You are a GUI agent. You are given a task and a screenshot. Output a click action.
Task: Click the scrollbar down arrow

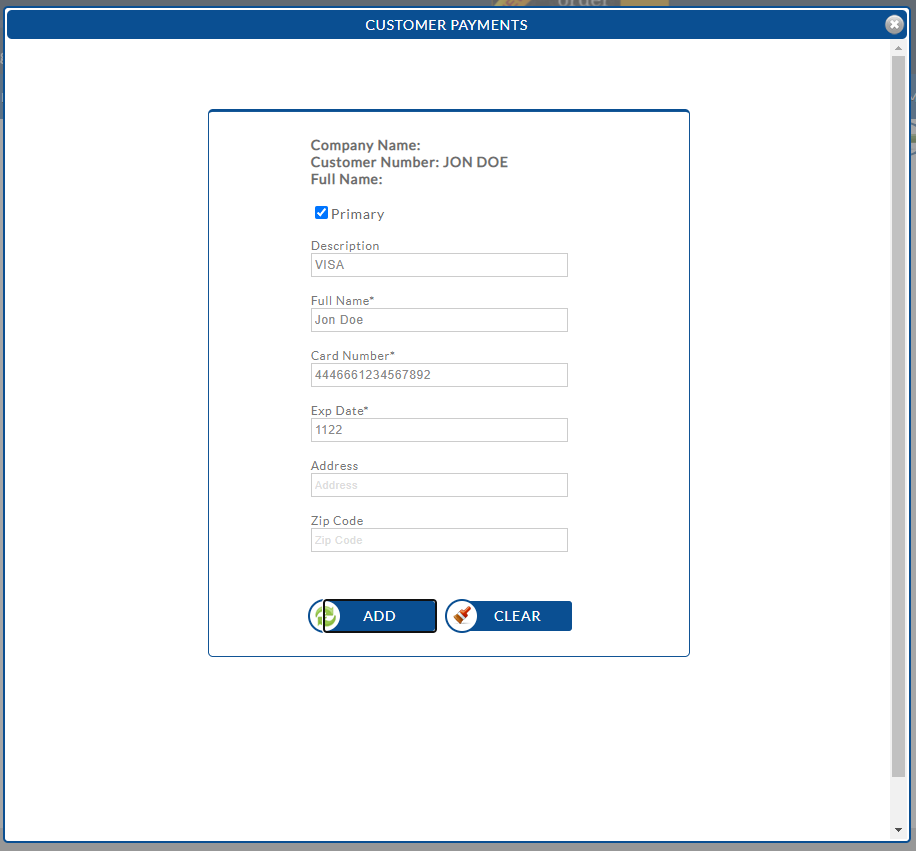(x=898, y=830)
